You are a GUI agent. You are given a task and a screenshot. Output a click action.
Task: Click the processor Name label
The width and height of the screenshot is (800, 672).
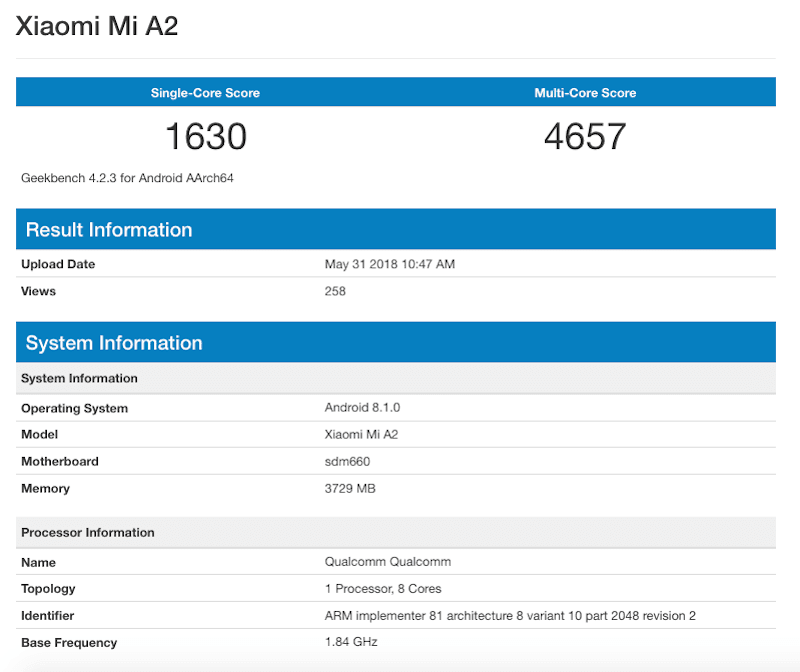pos(38,563)
